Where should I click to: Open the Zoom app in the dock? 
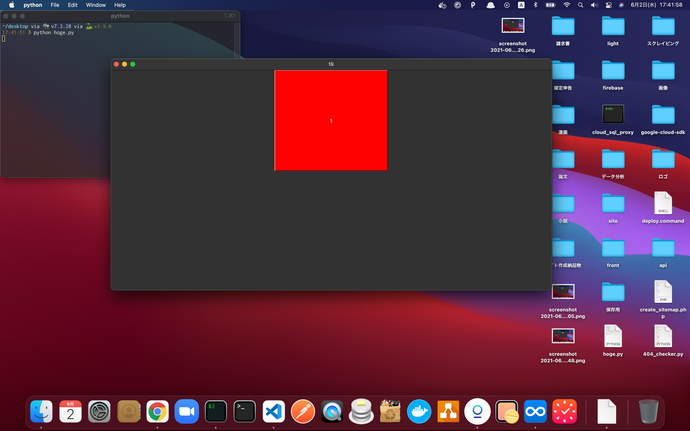pyautogui.click(x=186, y=411)
